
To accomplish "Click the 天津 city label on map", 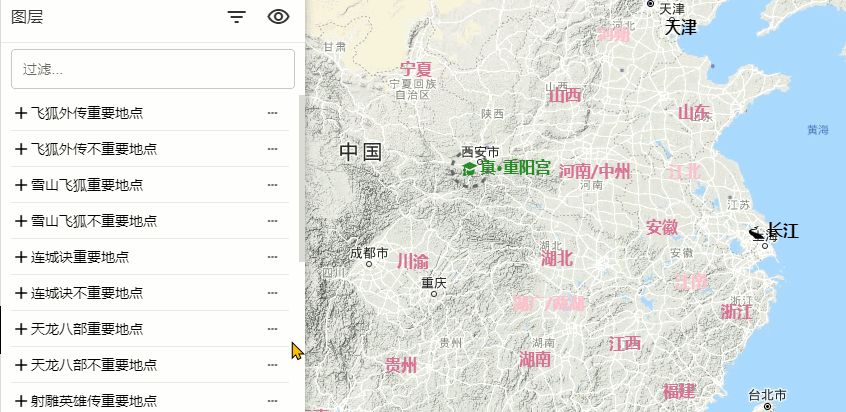I will point(680,27).
